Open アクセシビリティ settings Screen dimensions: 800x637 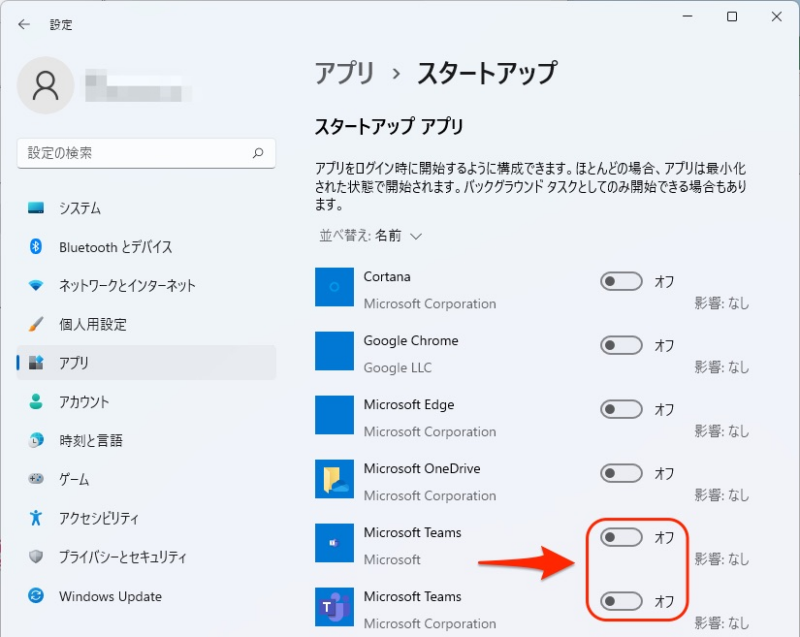tap(146, 518)
